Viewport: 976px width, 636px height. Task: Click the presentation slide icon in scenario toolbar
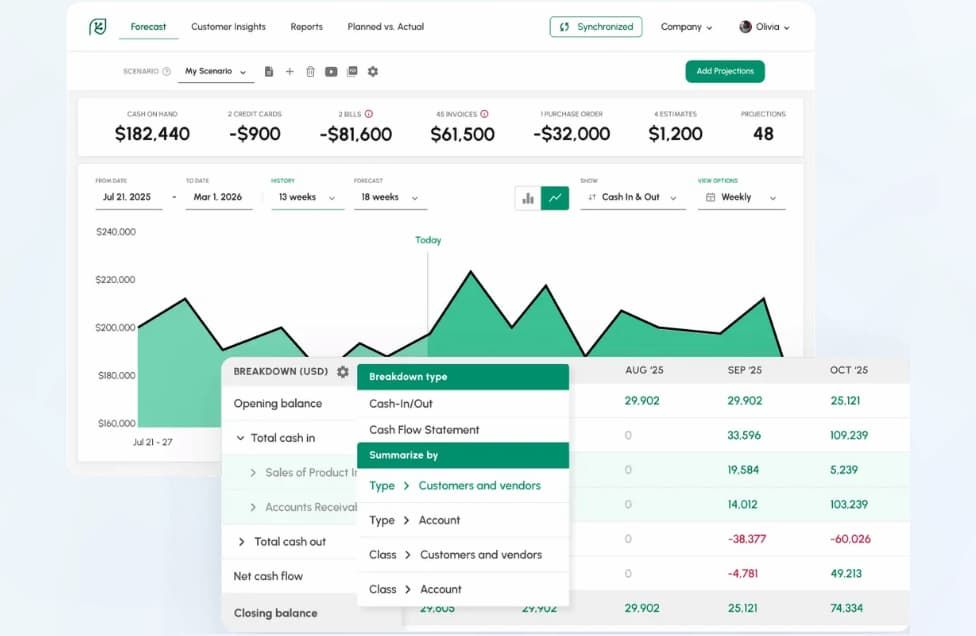coord(352,72)
